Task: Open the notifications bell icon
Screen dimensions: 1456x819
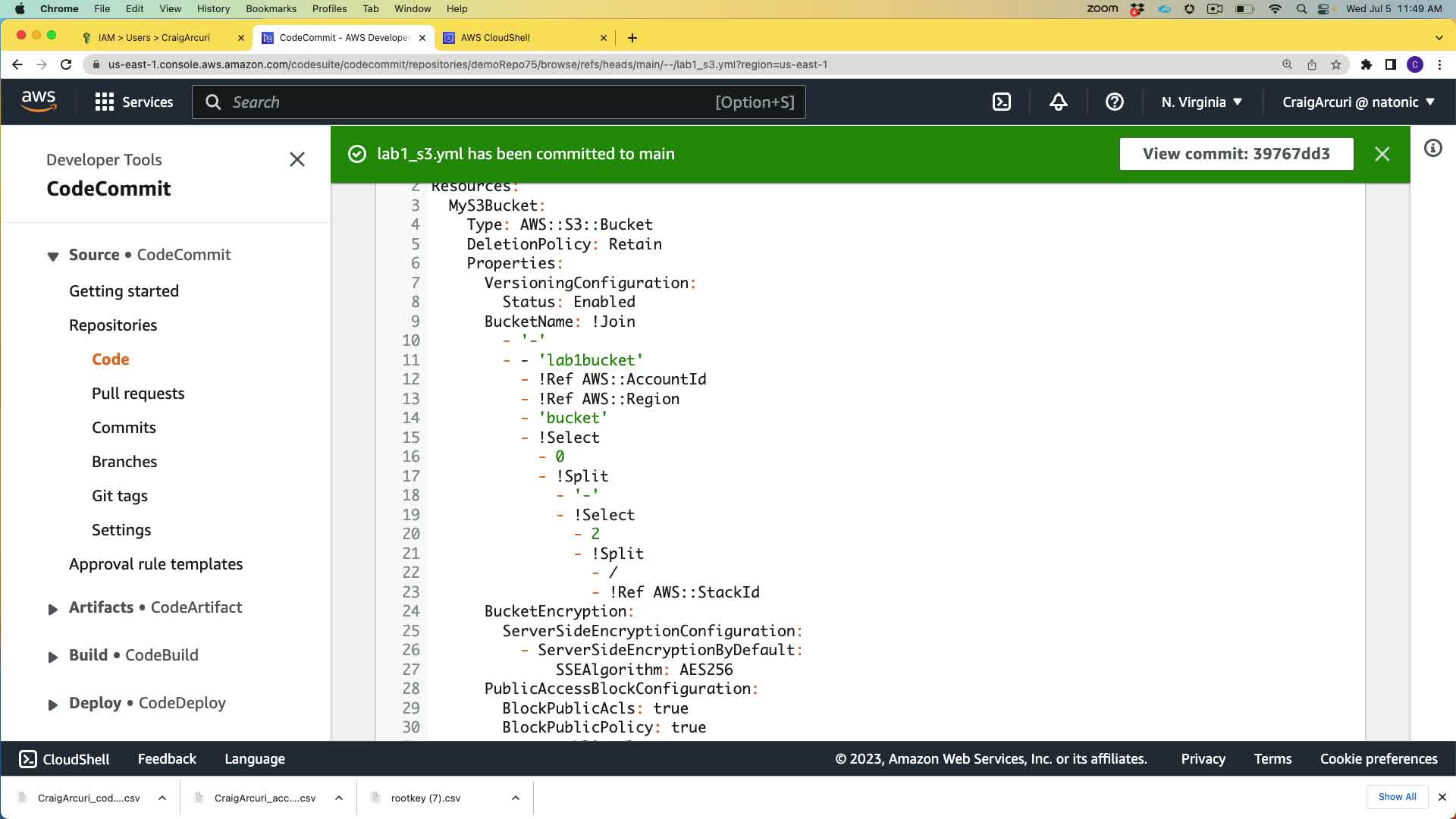Action: 1058,102
